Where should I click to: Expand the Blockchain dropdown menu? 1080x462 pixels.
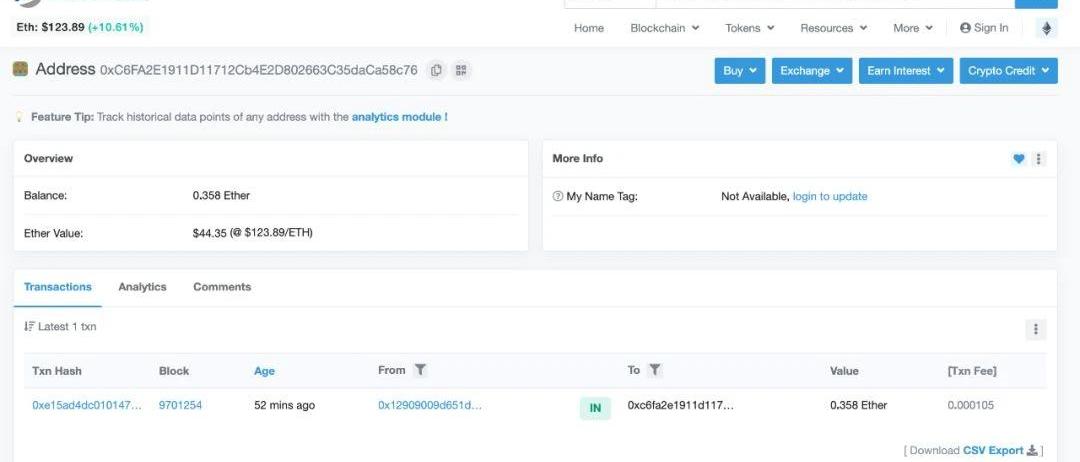664,28
